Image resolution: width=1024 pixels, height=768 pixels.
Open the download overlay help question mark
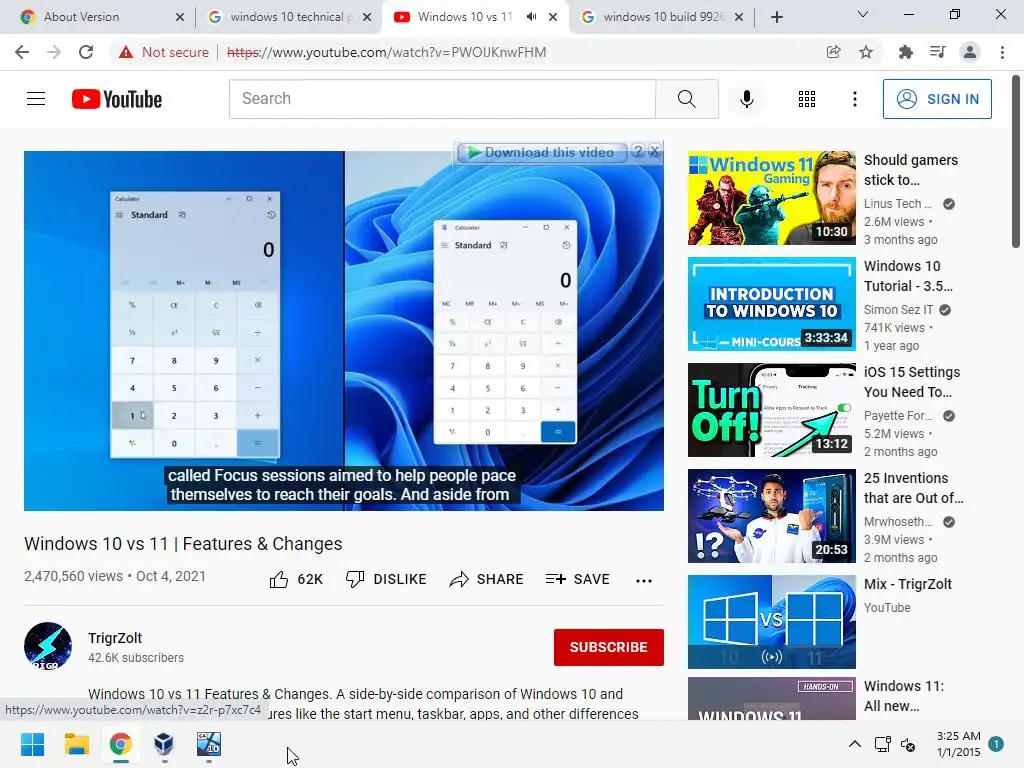coord(638,152)
